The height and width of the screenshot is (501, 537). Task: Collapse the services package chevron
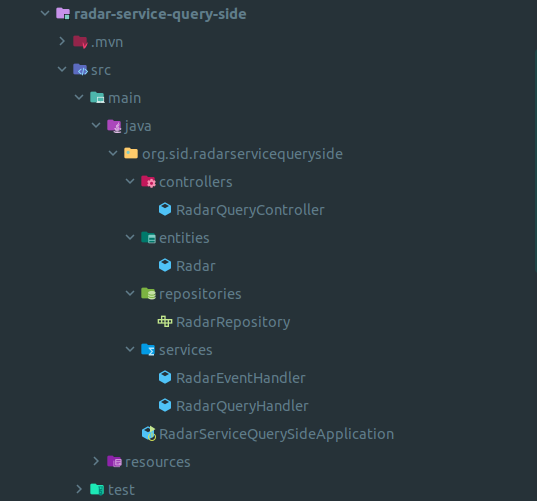130,349
